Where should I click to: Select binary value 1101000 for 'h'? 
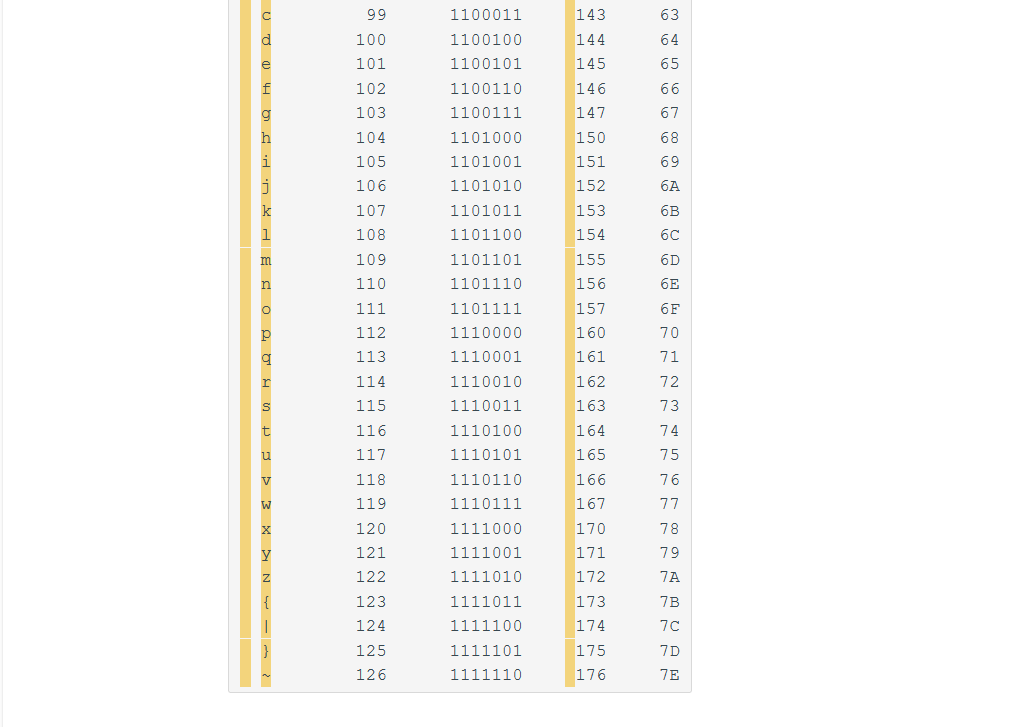pos(486,137)
